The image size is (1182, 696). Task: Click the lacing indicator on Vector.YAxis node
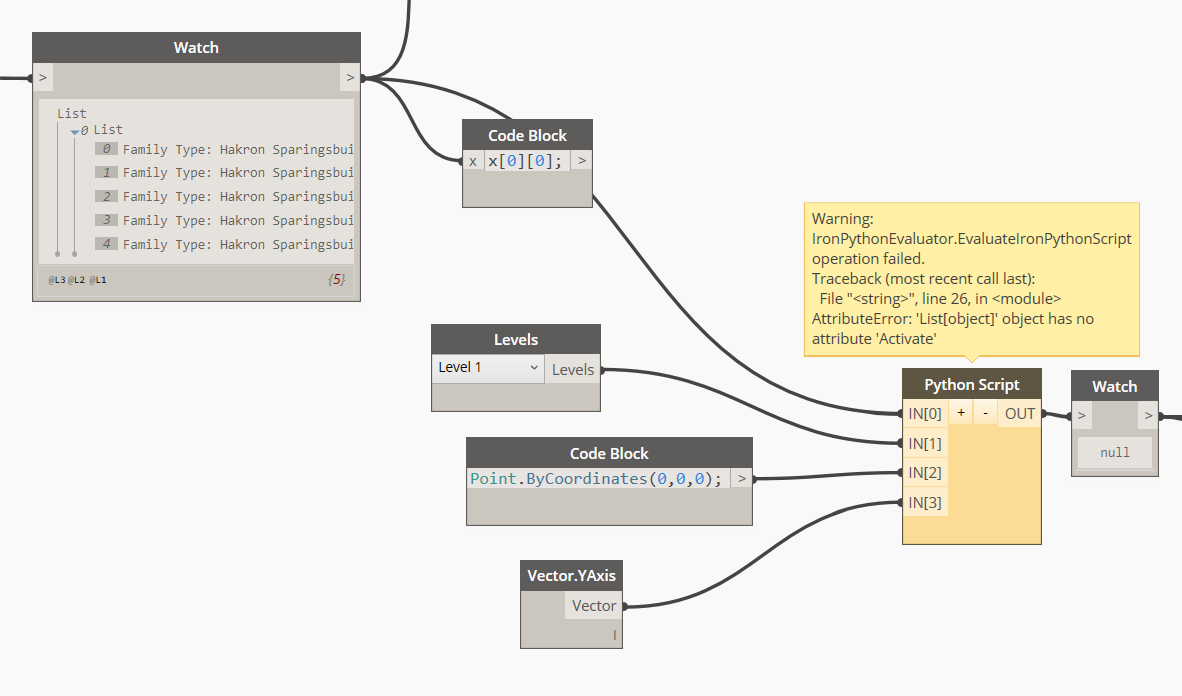point(614,635)
